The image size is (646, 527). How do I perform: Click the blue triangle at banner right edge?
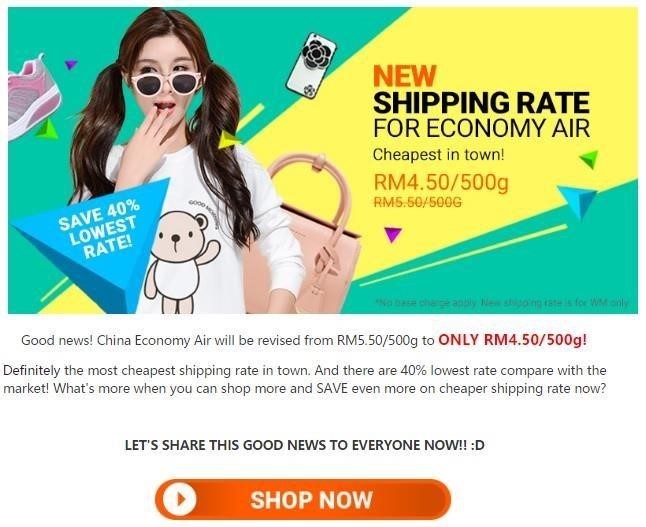click(x=579, y=201)
